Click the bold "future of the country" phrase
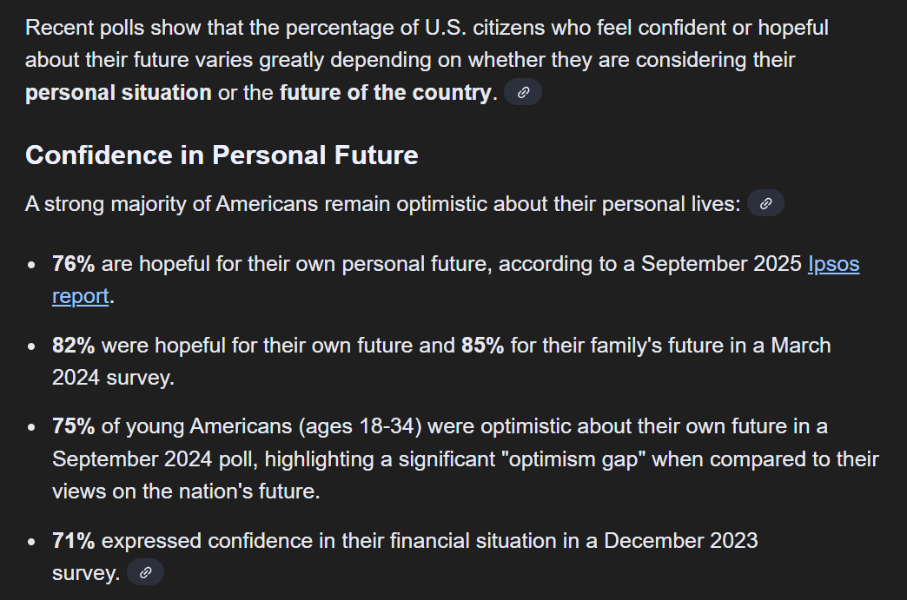 click(385, 93)
